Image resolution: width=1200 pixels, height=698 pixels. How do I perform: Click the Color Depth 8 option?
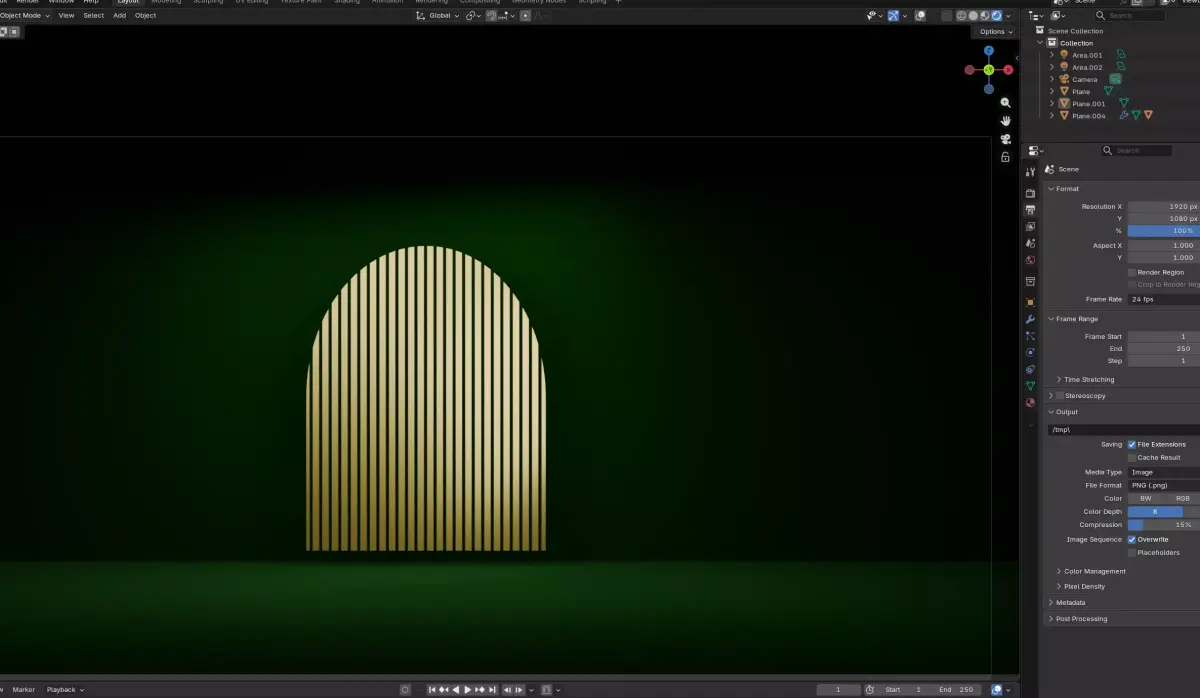(x=1155, y=512)
